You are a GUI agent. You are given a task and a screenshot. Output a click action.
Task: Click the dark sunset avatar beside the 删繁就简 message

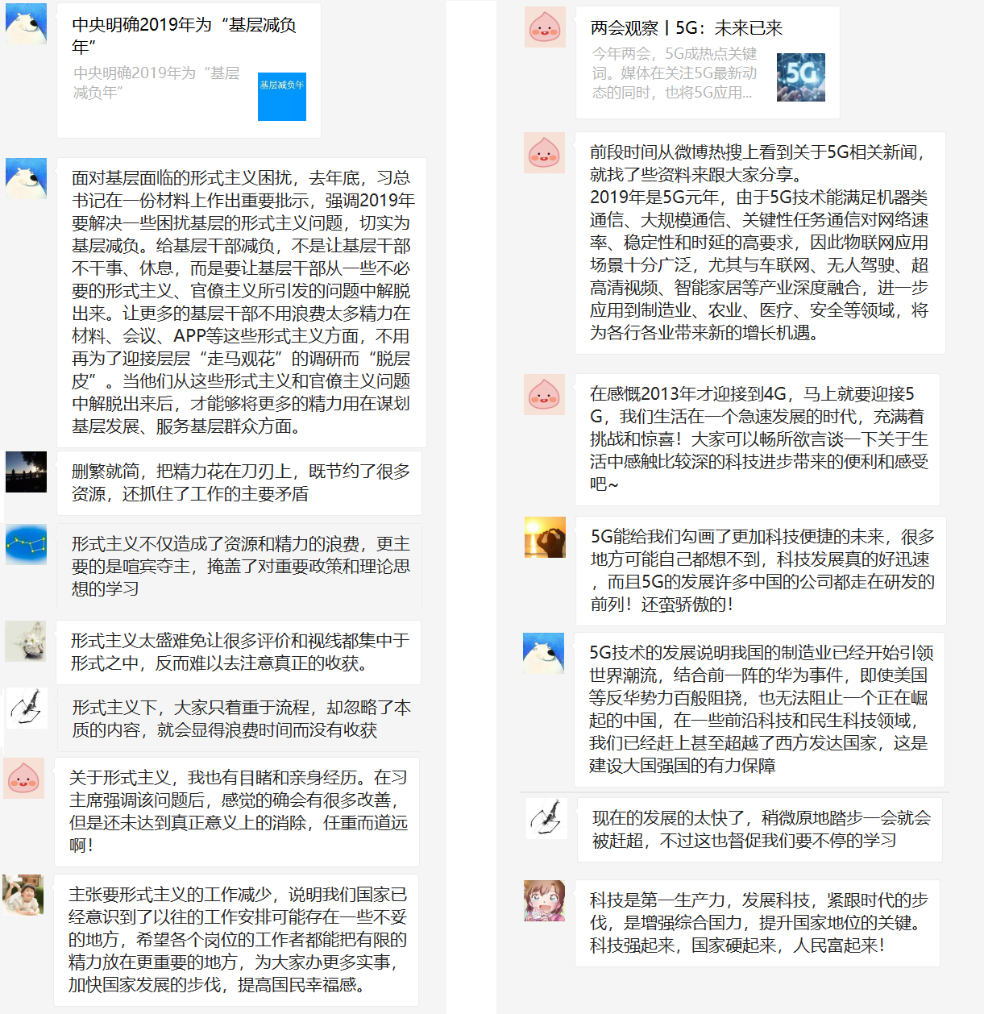tap(26, 471)
